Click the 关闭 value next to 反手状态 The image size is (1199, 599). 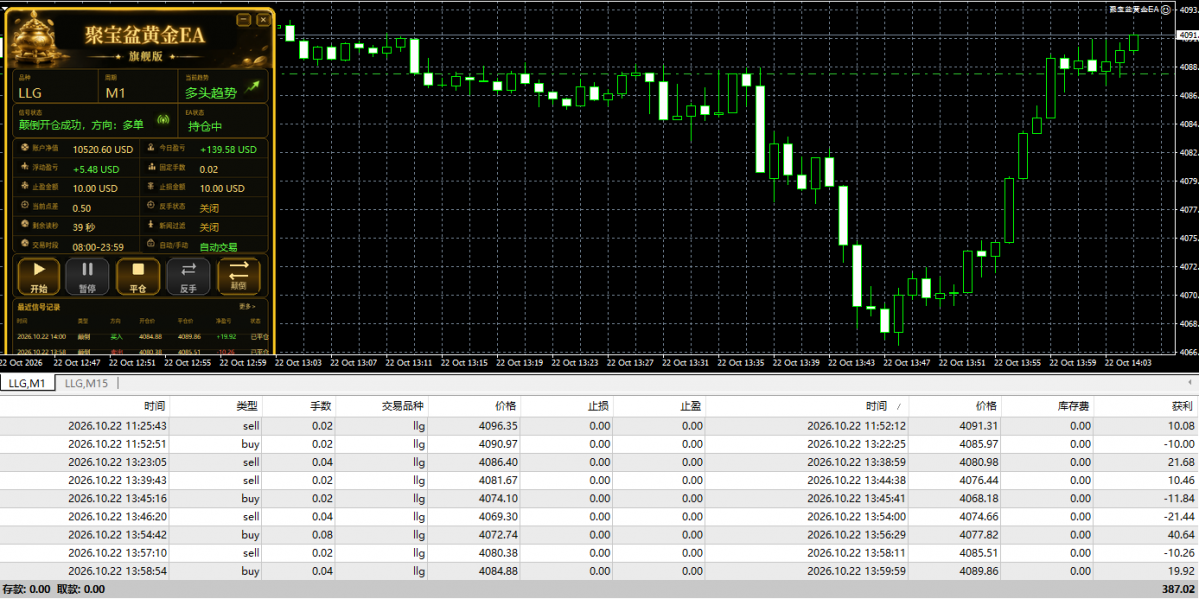pos(210,207)
